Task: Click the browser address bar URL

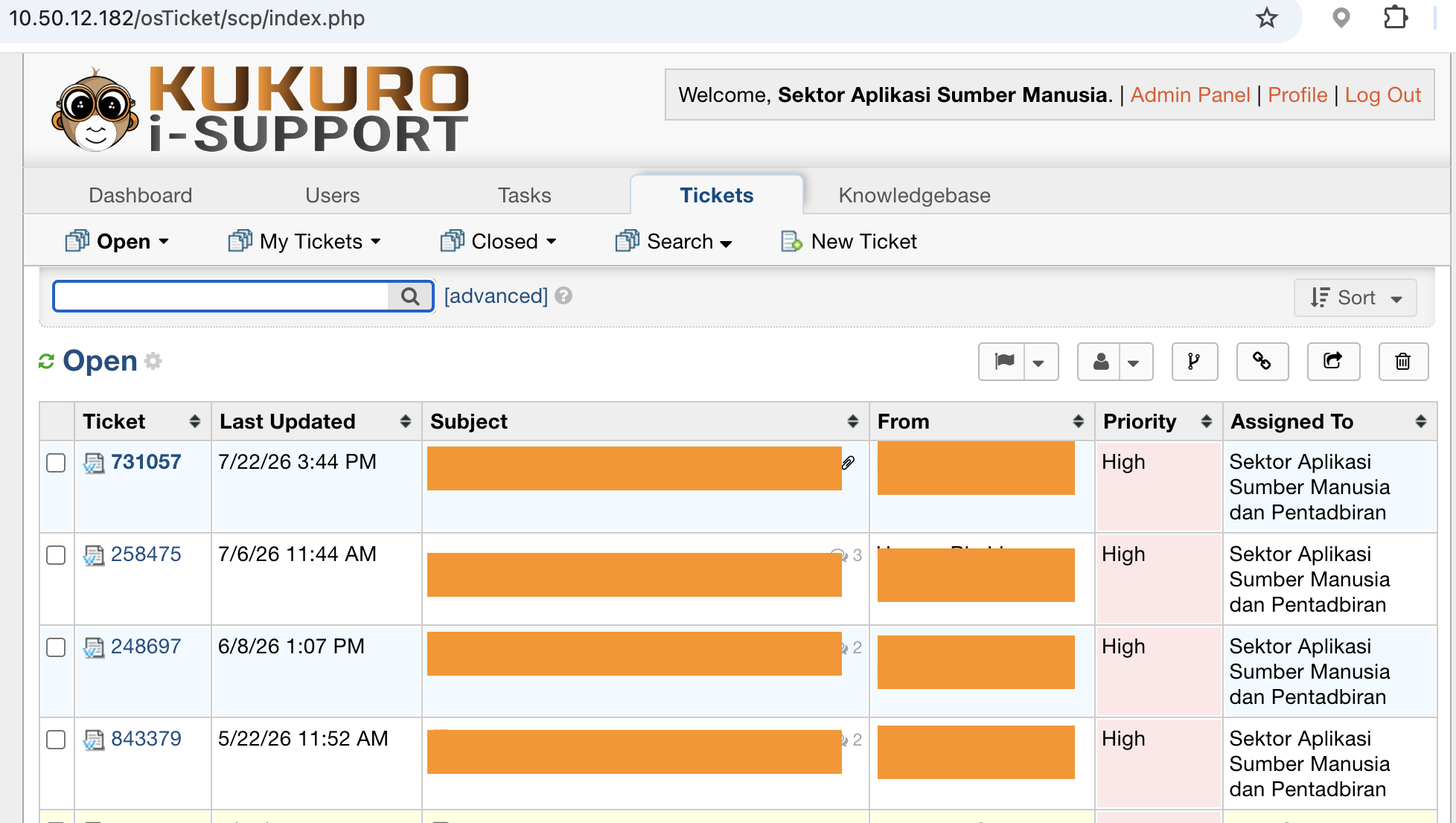Action: (187, 18)
